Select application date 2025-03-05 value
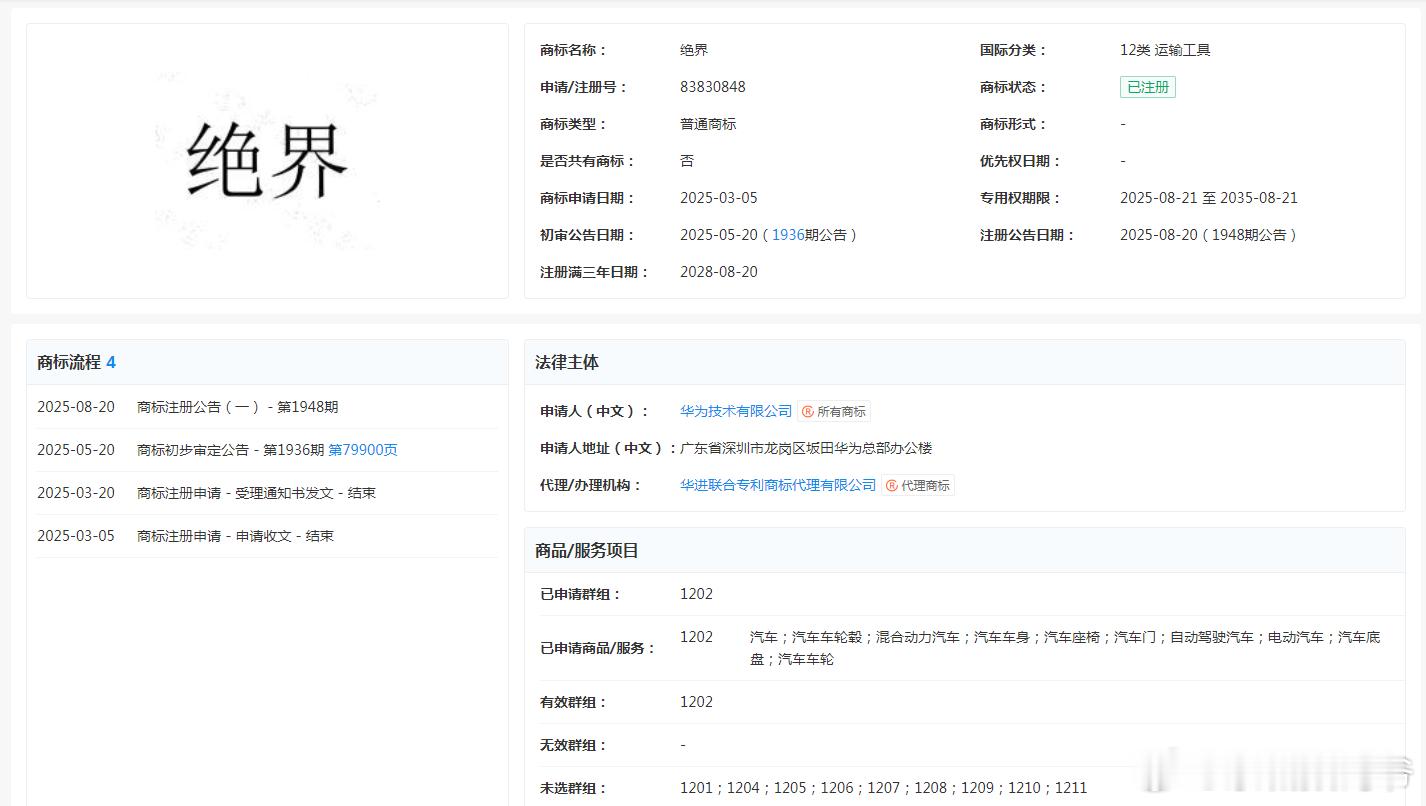Viewport: 1426px width, 806px height. (x=719, y=198)
